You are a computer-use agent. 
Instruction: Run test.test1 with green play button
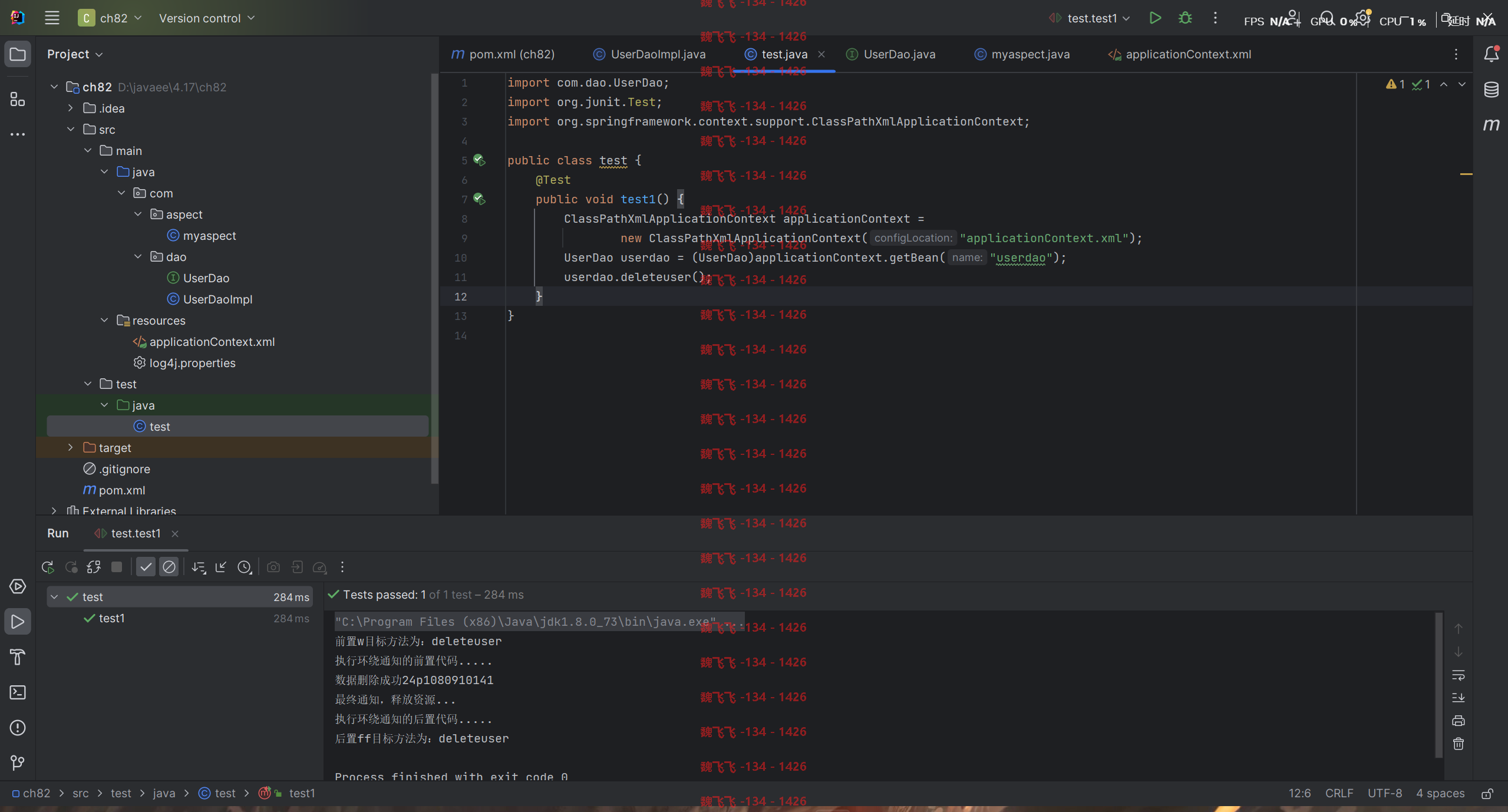[x=1155, y=18]
